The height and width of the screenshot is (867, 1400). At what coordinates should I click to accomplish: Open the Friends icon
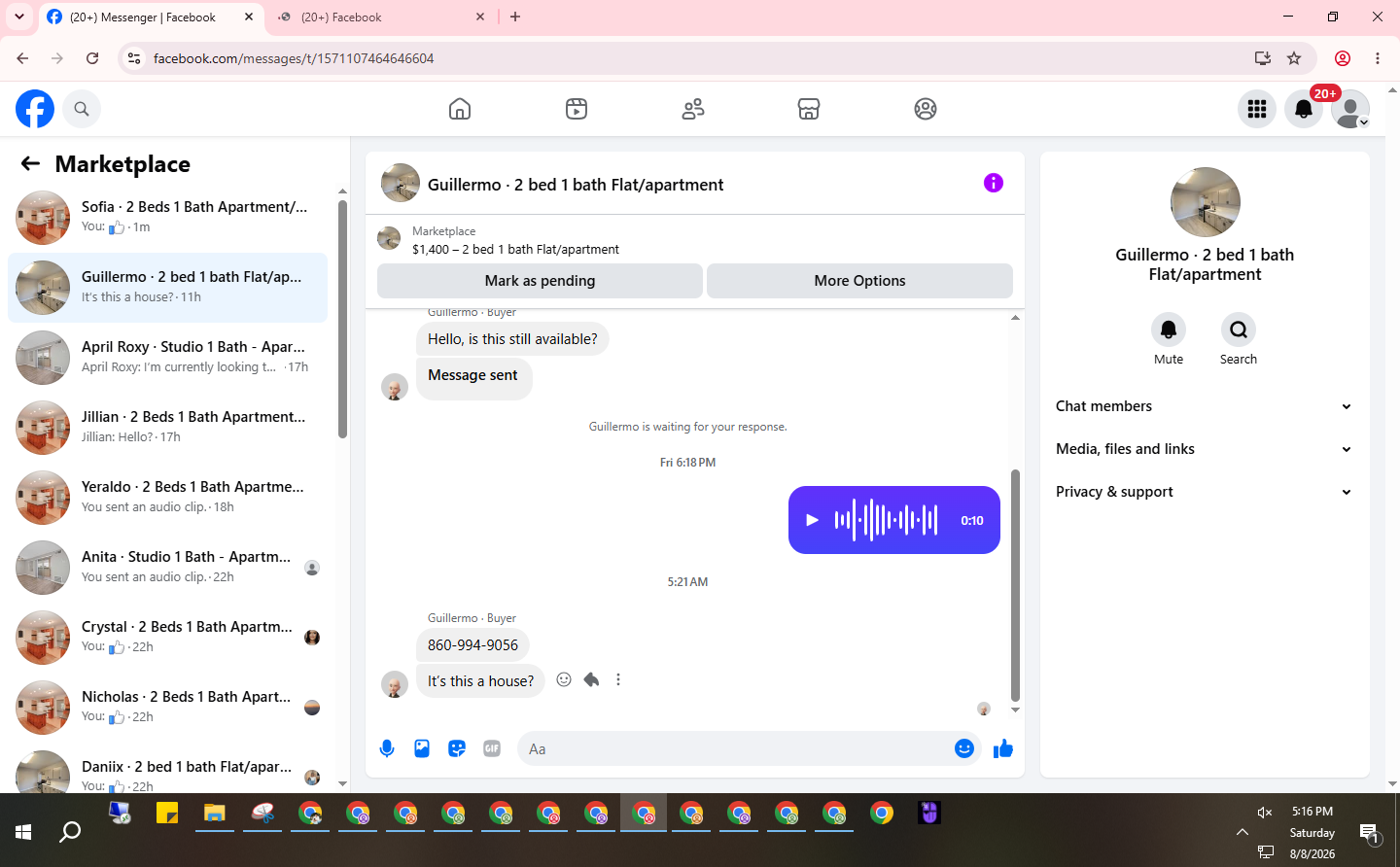pyautogui.click(x=693, y=109)
